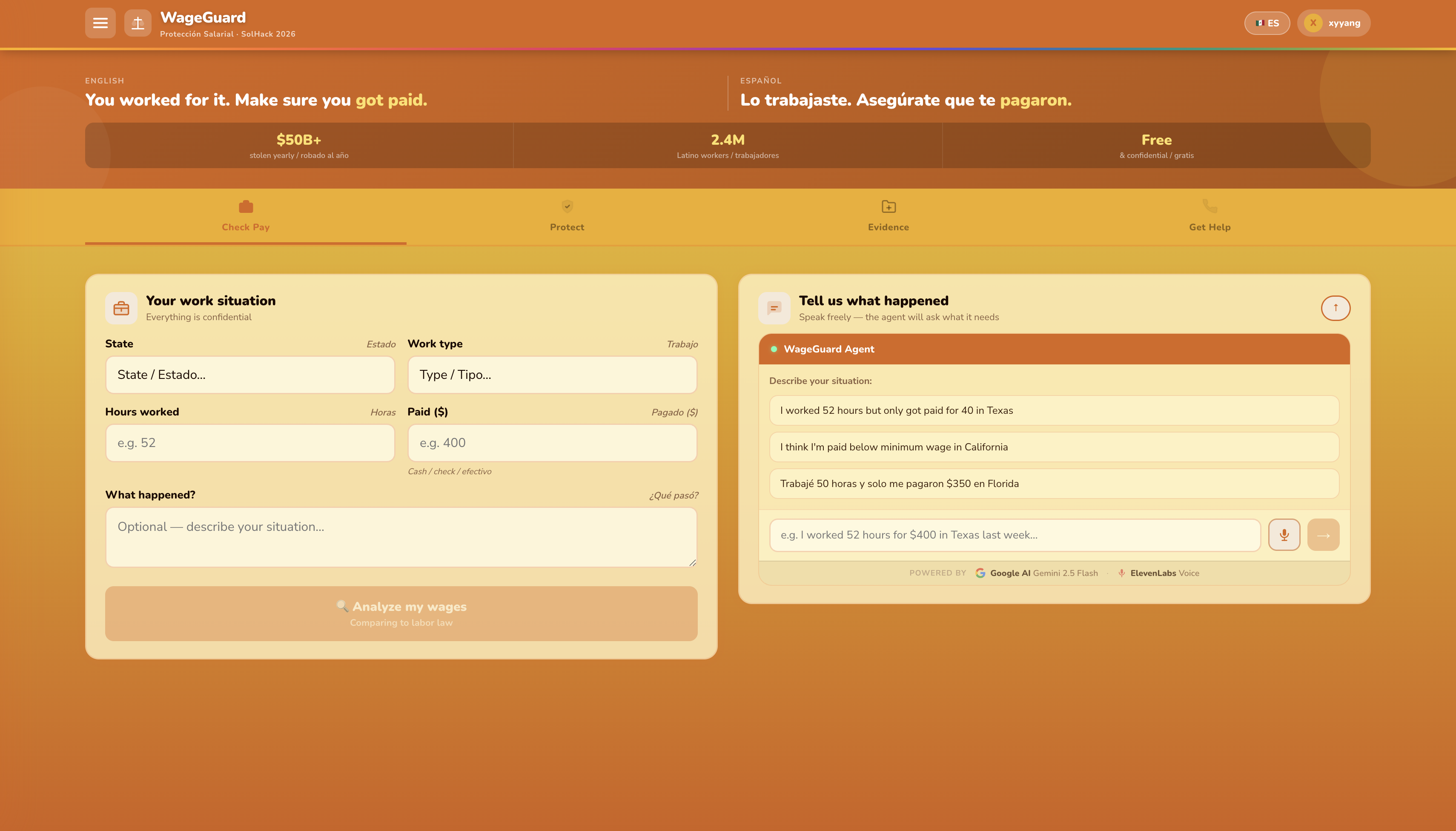Click the WageGuard scales logo icon

pos(138,23)
